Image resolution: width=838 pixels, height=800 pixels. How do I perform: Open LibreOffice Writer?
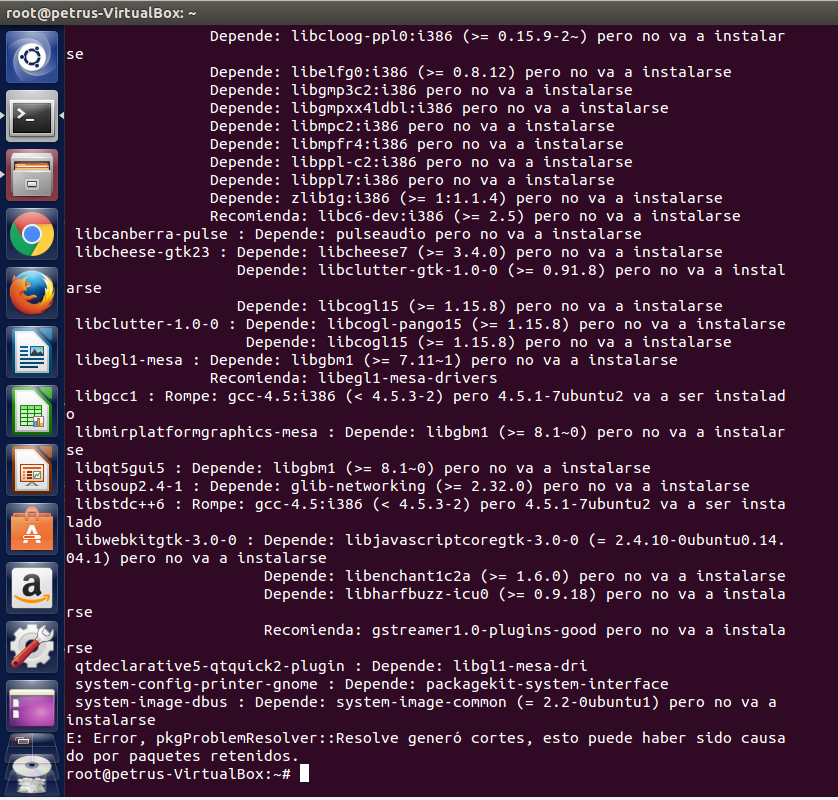coord(32,352)
